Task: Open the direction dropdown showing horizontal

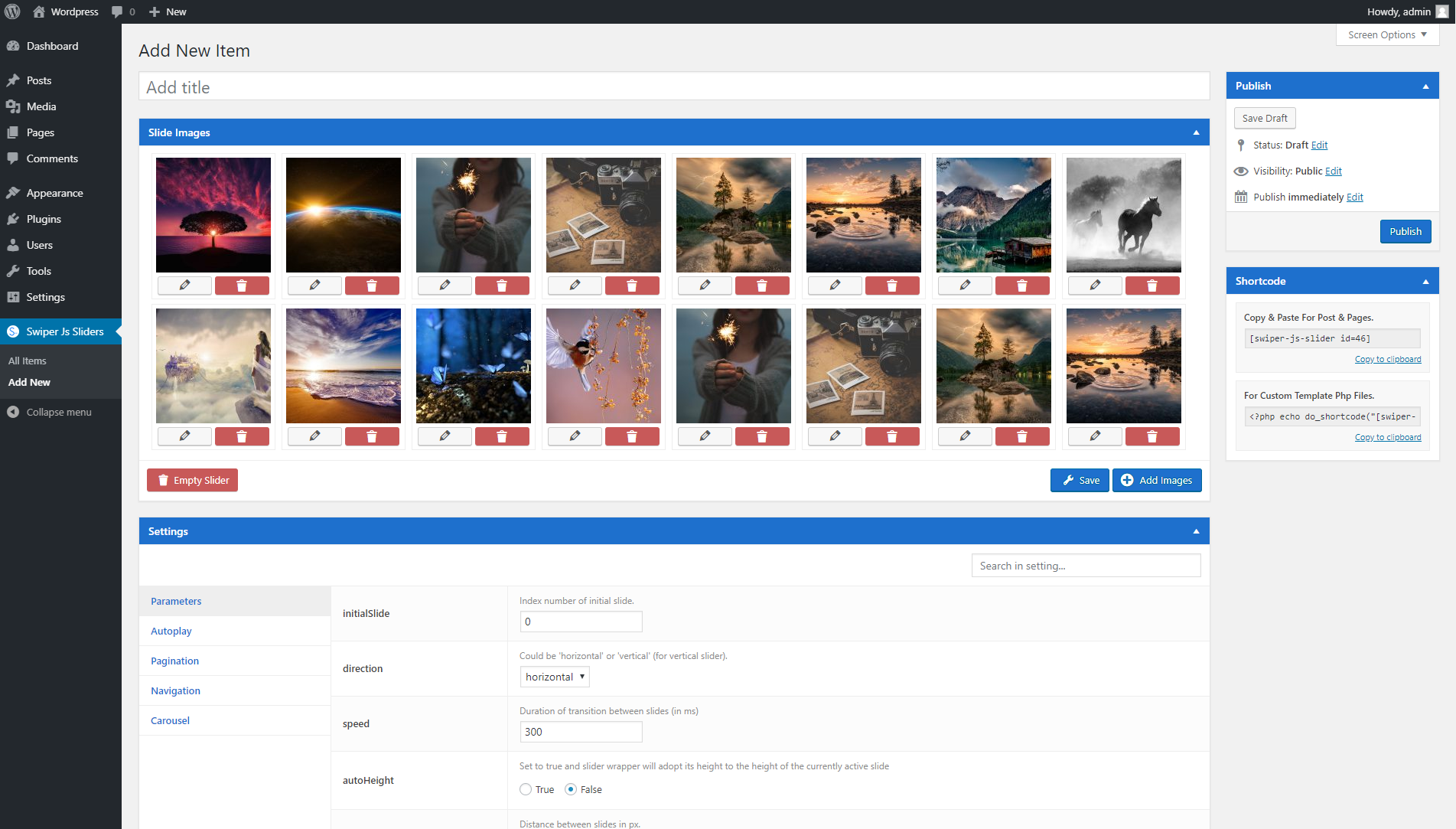Action: (x=555, y=677)
